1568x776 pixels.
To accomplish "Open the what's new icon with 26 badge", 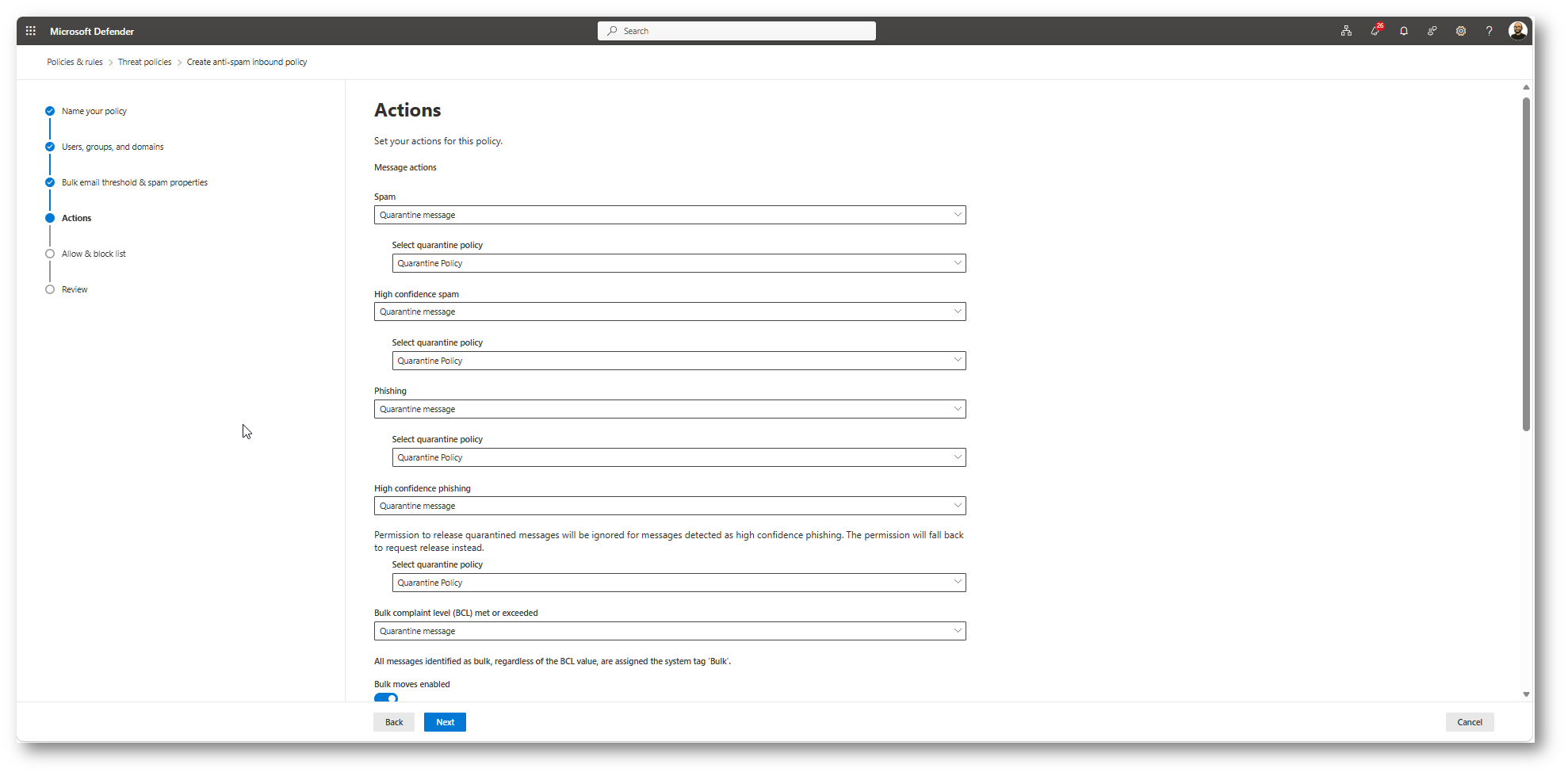I will 1375,31.
